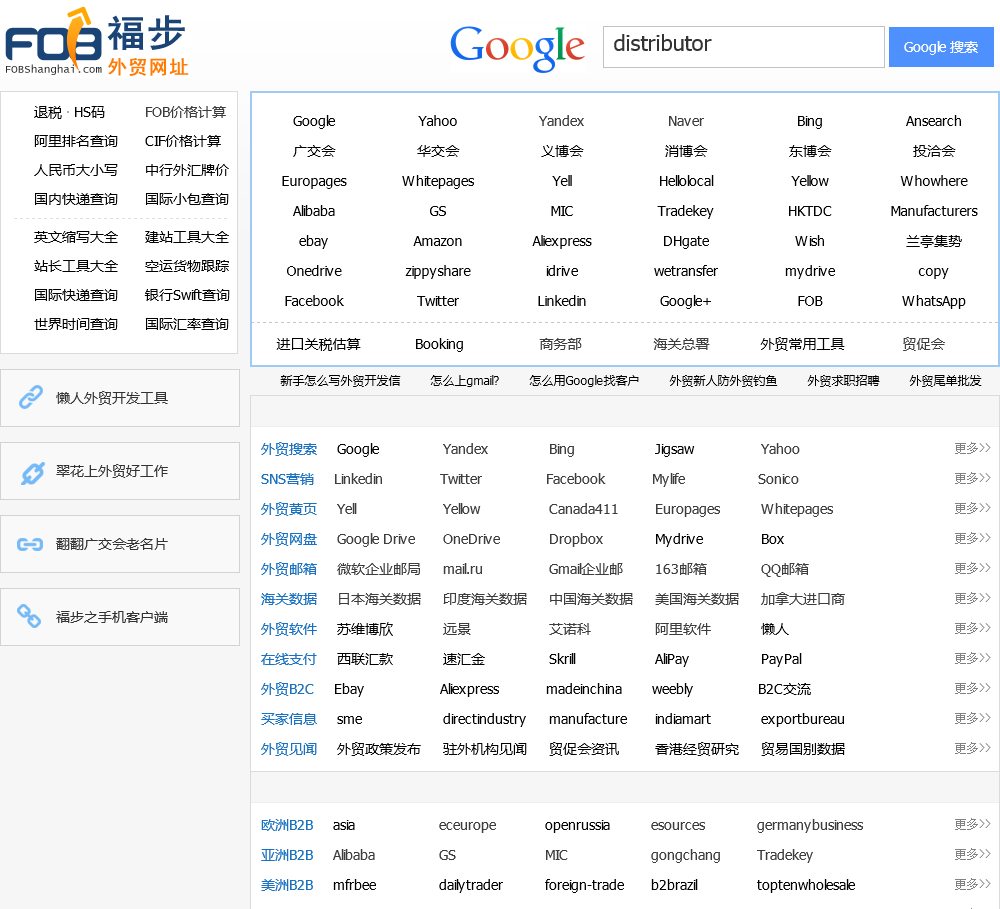Image resolution: width=1000 pixels, height=909 pixels.
Task: Expand 更多 in the SNS营销 row
Action: point(972,478)
